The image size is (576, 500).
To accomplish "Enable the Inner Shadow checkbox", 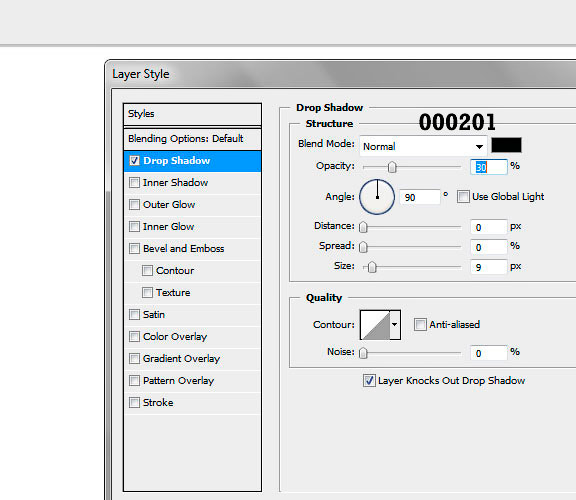I will pyautogui.click(x=134, y=183).
